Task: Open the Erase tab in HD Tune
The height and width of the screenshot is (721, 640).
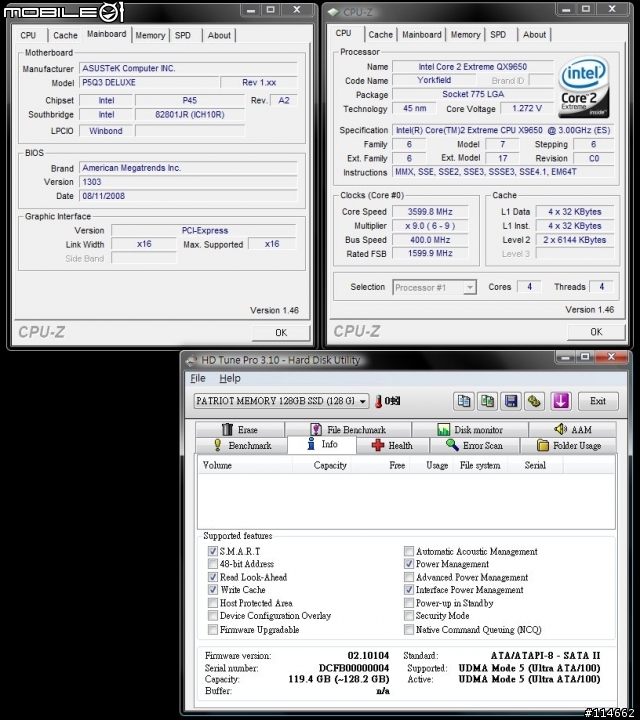Action: point(240,429)
